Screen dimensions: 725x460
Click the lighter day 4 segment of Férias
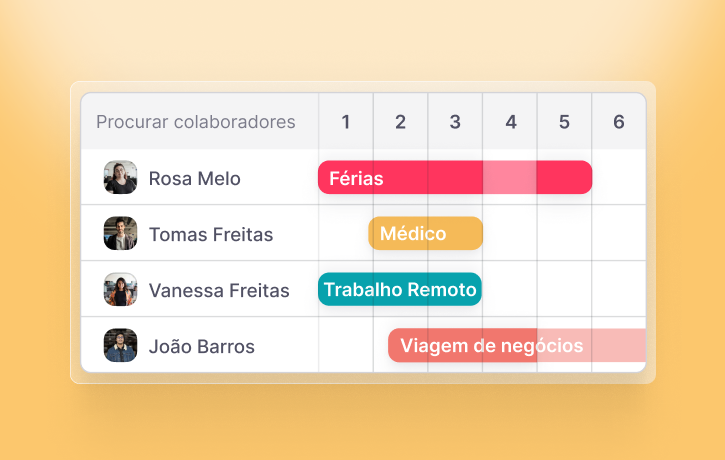[510, 178]
